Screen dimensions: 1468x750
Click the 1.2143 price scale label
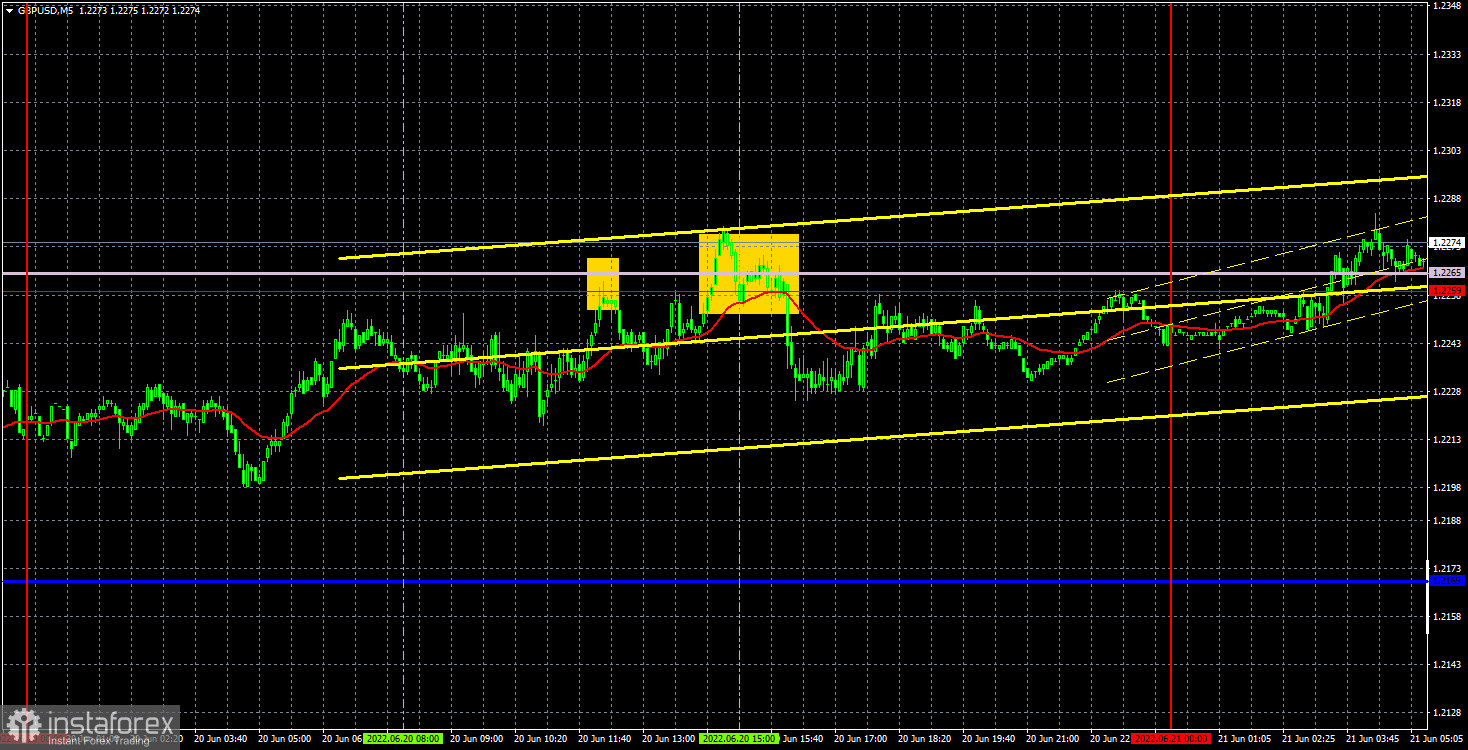[x=1447, y=665]
